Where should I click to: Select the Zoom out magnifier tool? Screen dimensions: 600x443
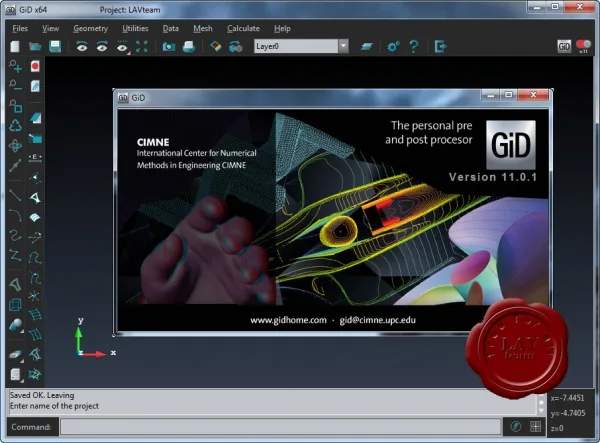click(x=15, y=86)
